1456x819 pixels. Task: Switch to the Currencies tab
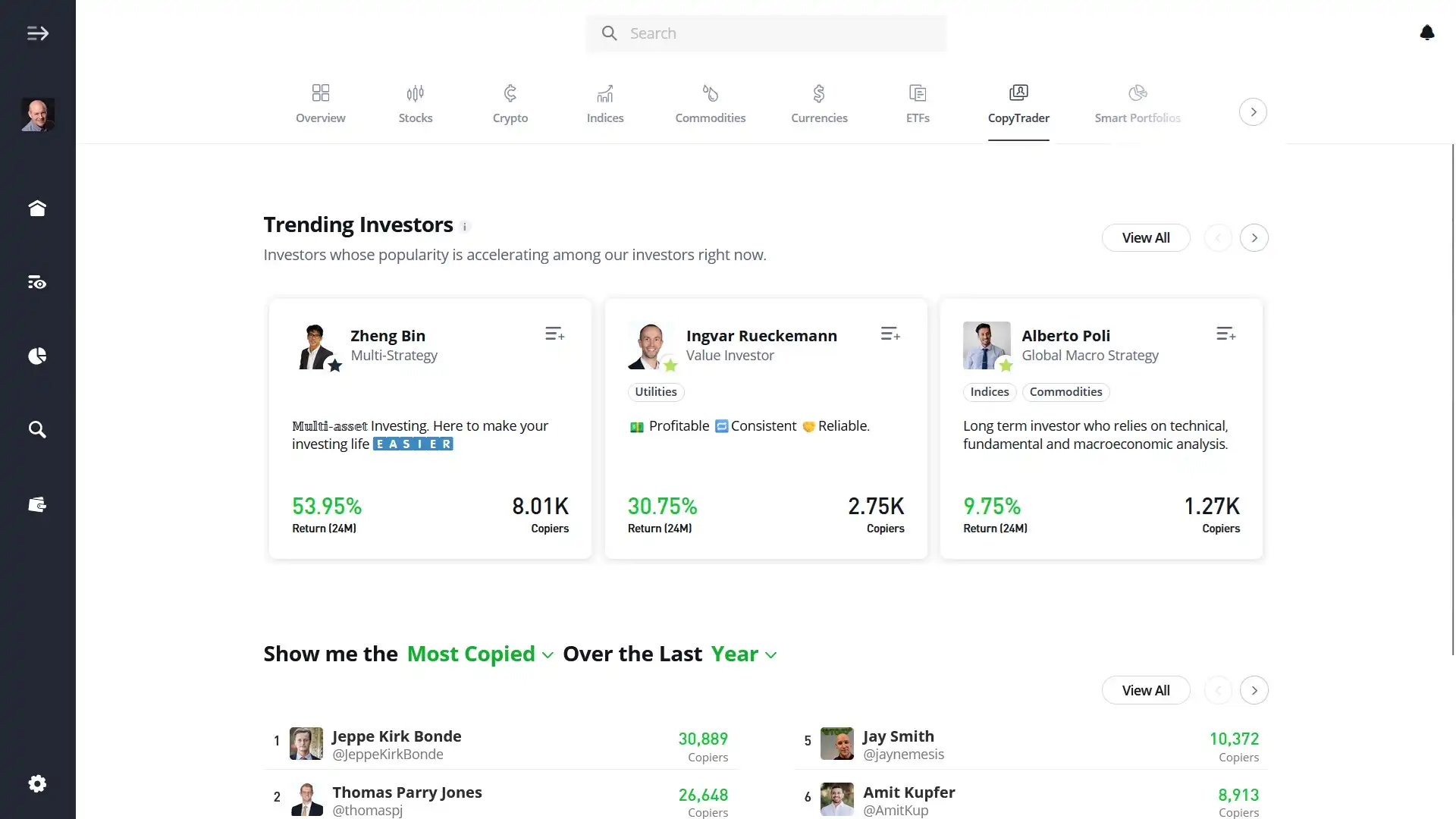click(x=819, y=104)
